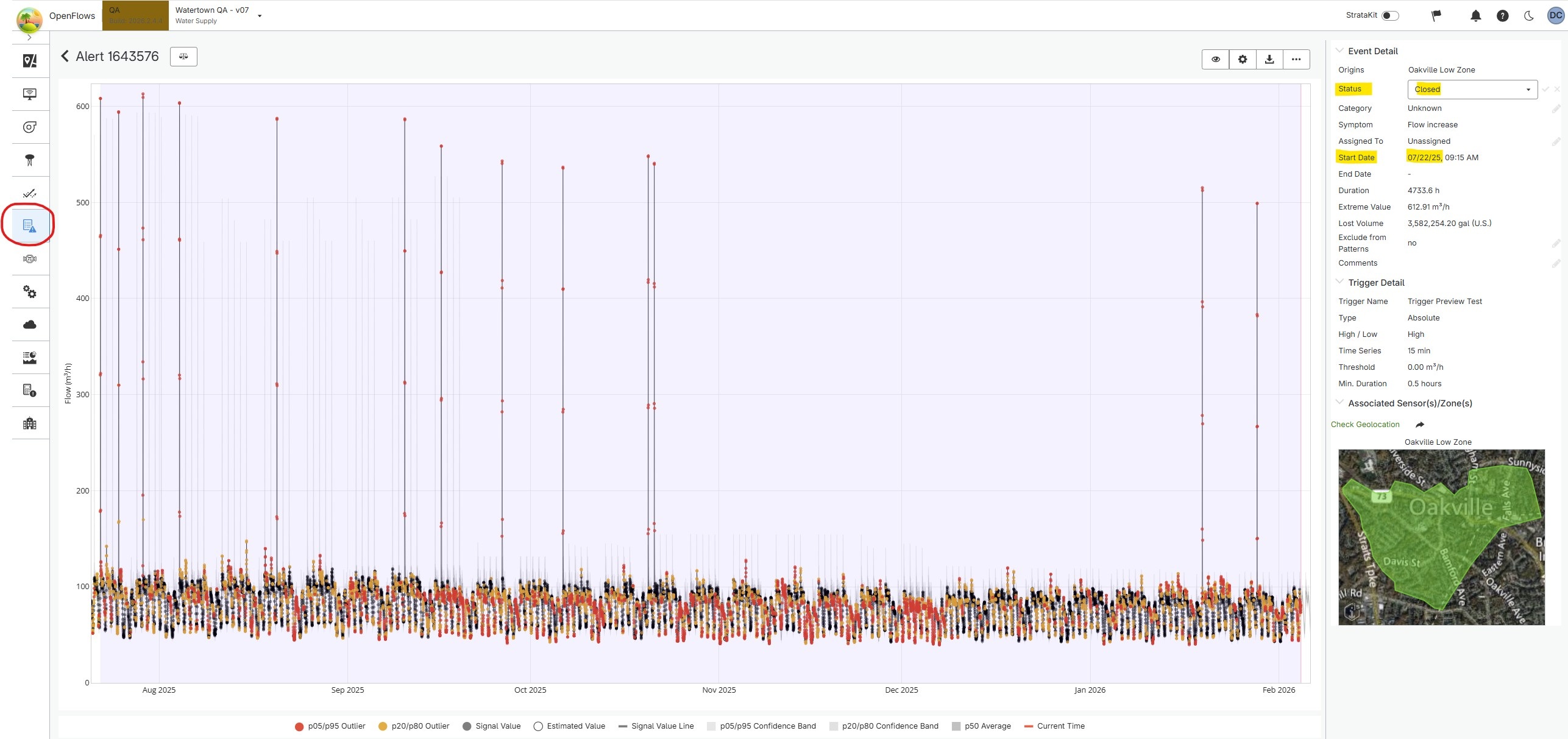Toggle chart visibility eye button
This screenshot has width=1568, height=739.
1216,59
